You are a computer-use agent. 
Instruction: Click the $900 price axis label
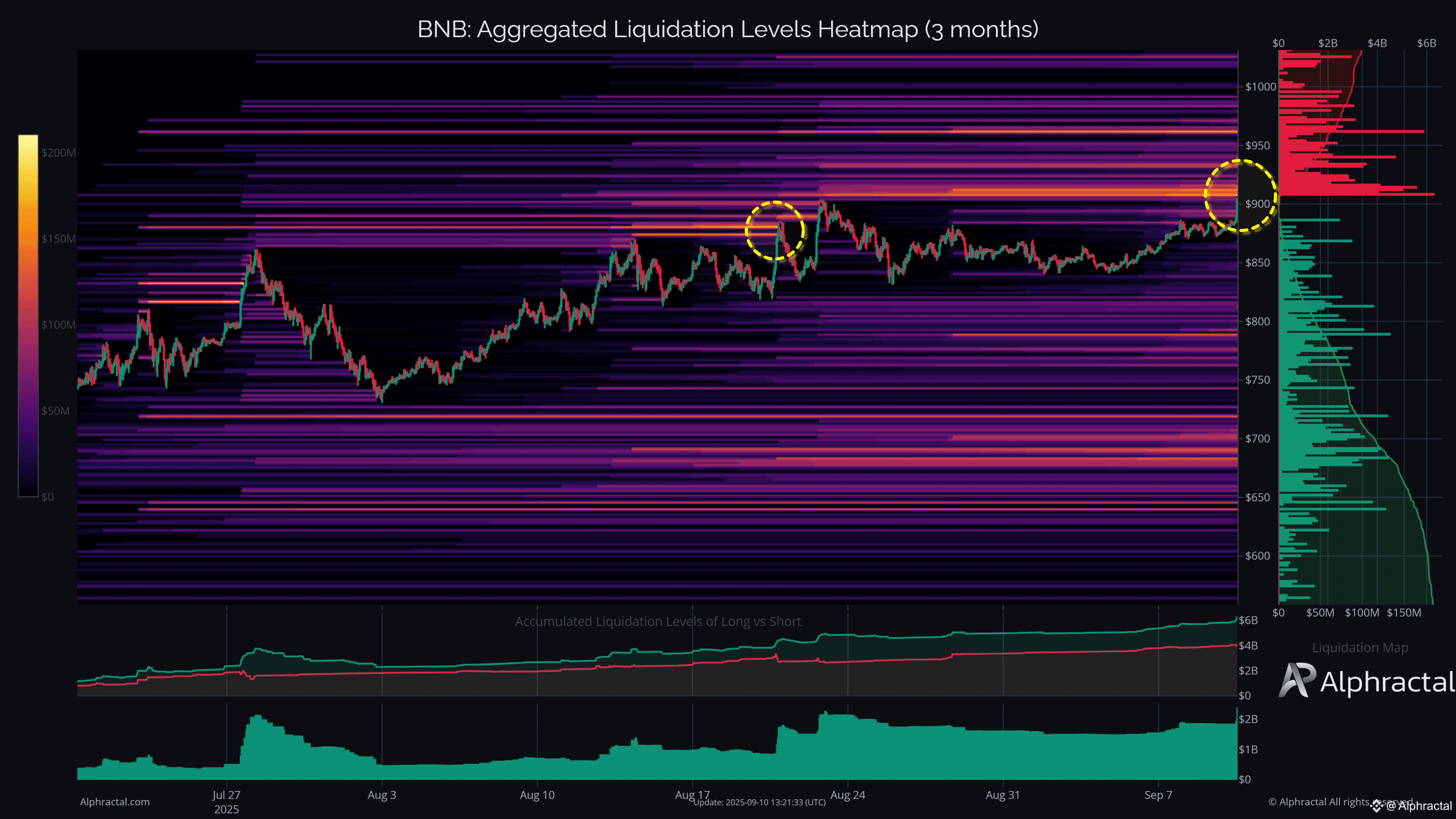coord(1258,204)
